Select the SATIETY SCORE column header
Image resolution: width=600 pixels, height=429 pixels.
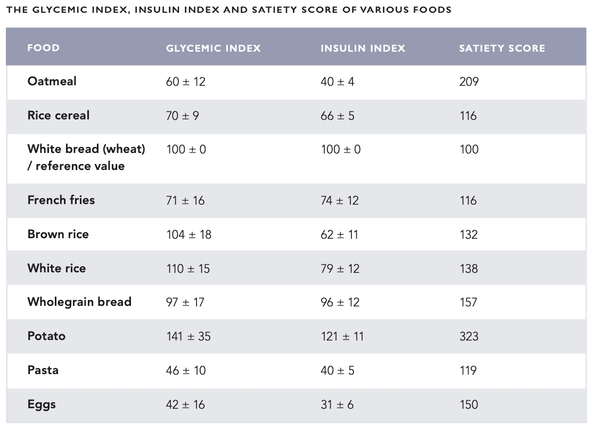[502, 48]
